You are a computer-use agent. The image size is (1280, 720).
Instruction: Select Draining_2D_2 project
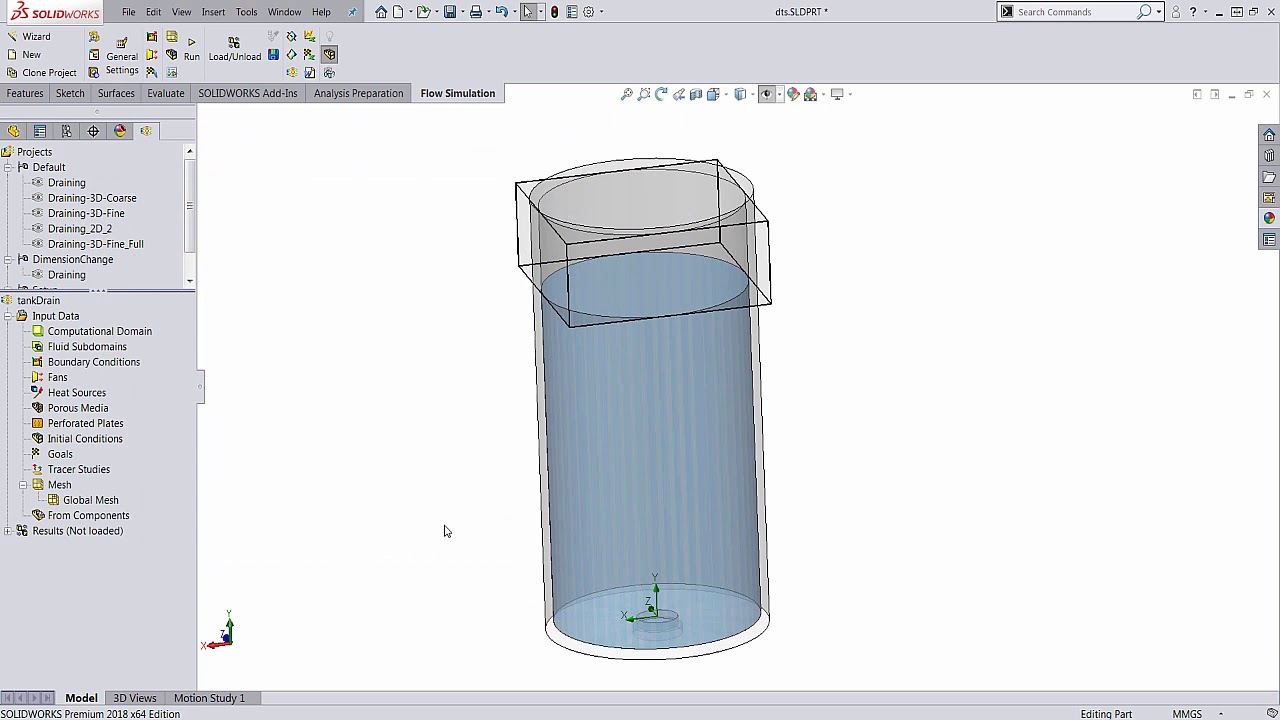click(80, 229)
